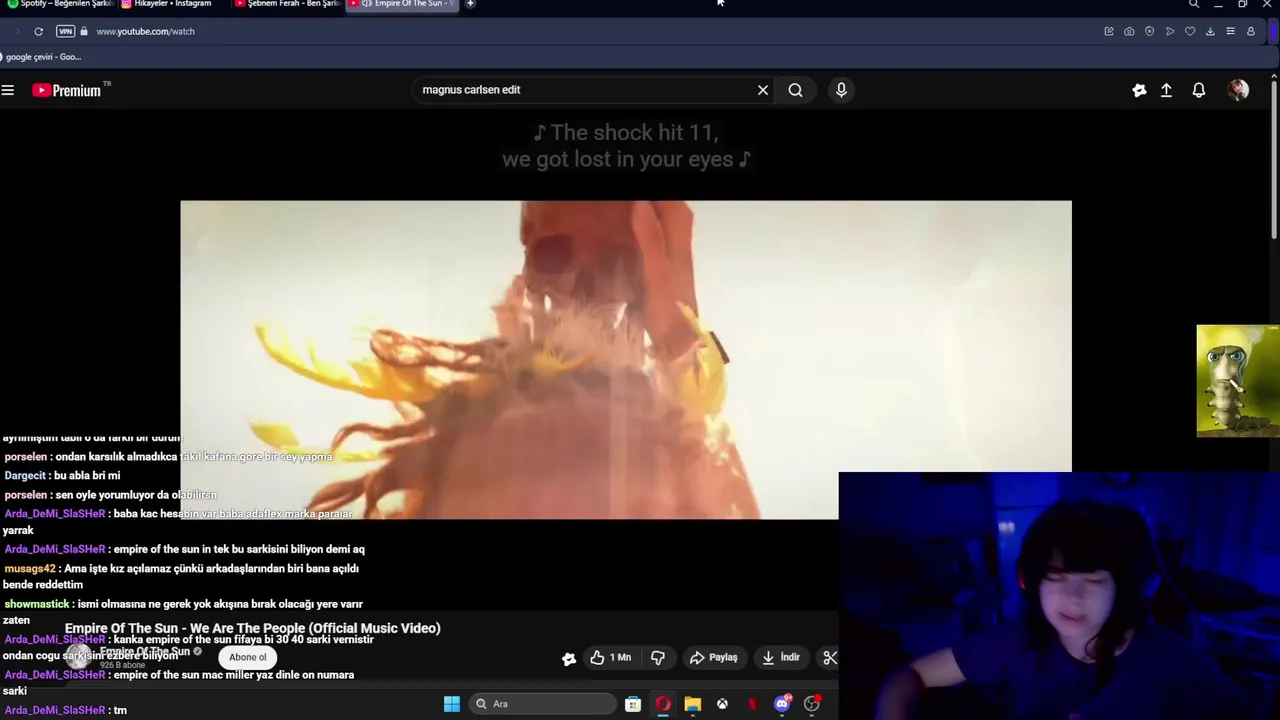This screenshot has height=720, width=1280.
Task: Click username musags42 in chat
Action: (x=30, y=569)
